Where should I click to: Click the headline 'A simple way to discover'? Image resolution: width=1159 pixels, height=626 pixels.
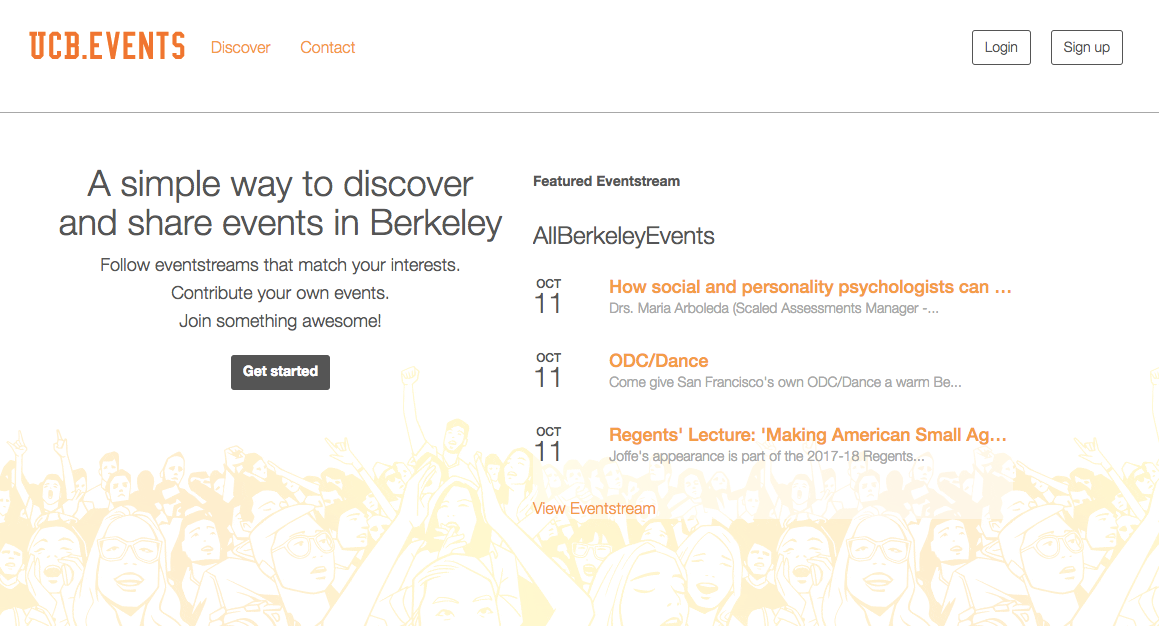click(x=280, y=184)
